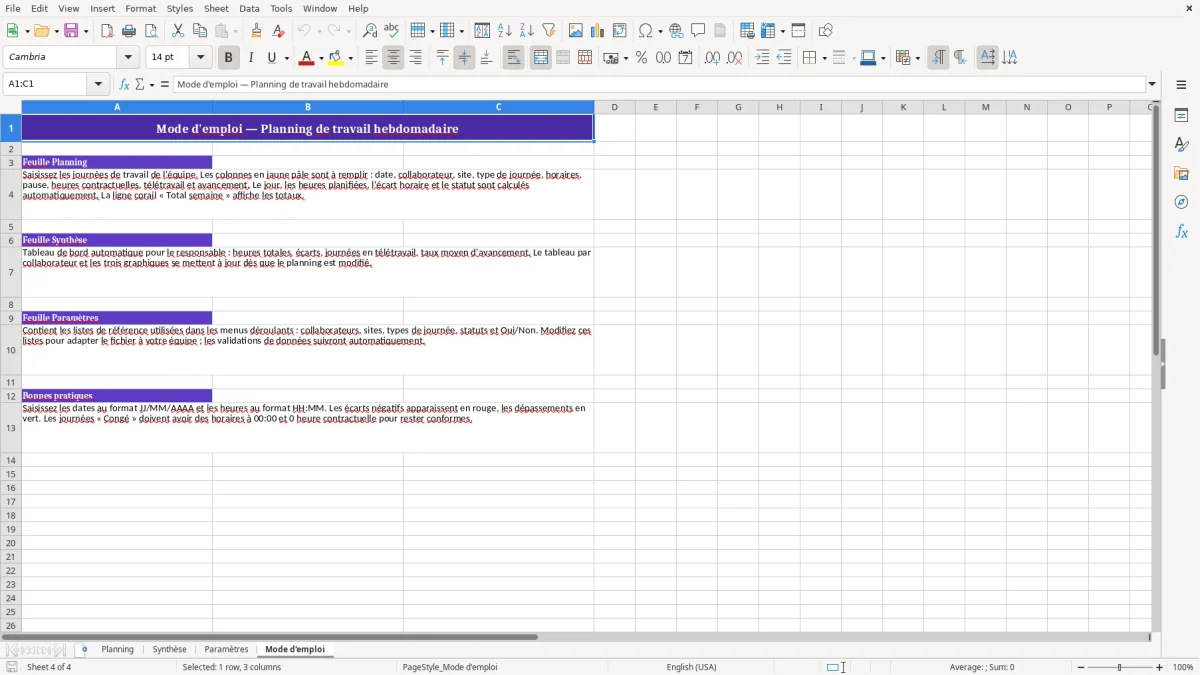Click zoom out minus button

point(1081,667)
